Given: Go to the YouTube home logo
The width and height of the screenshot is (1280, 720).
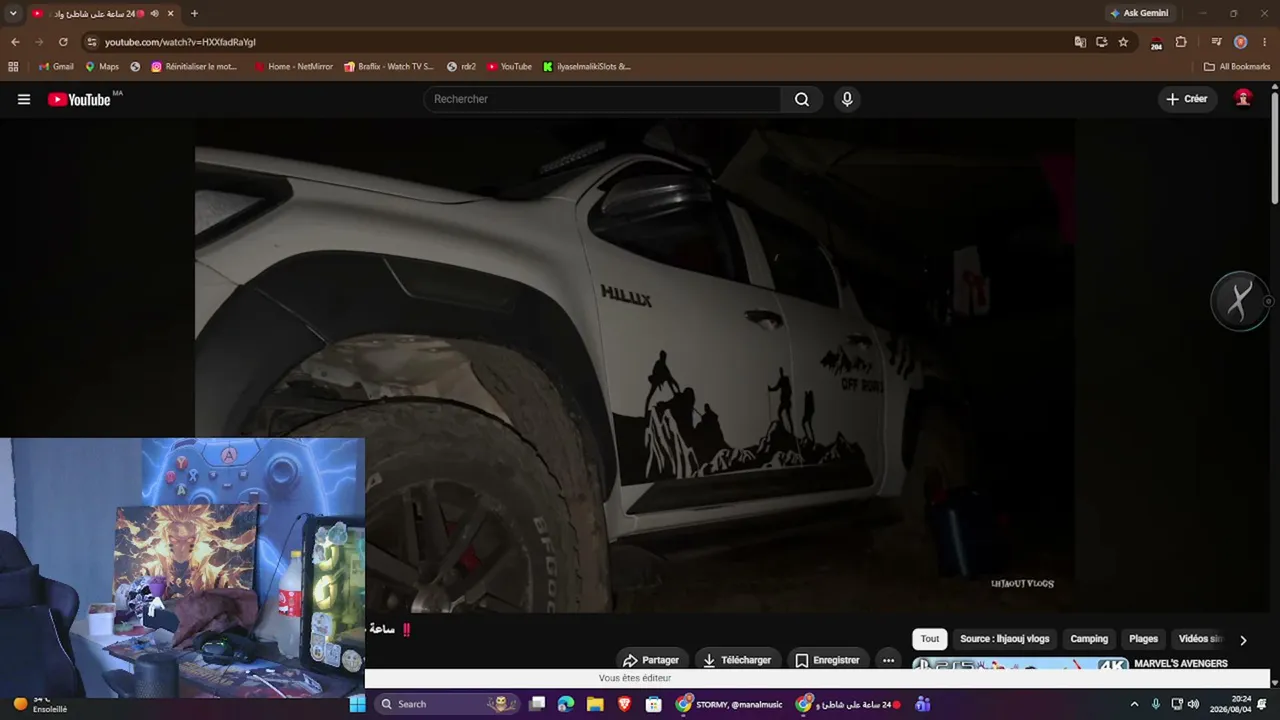Looking at the screenshot, I should point(80,99).
